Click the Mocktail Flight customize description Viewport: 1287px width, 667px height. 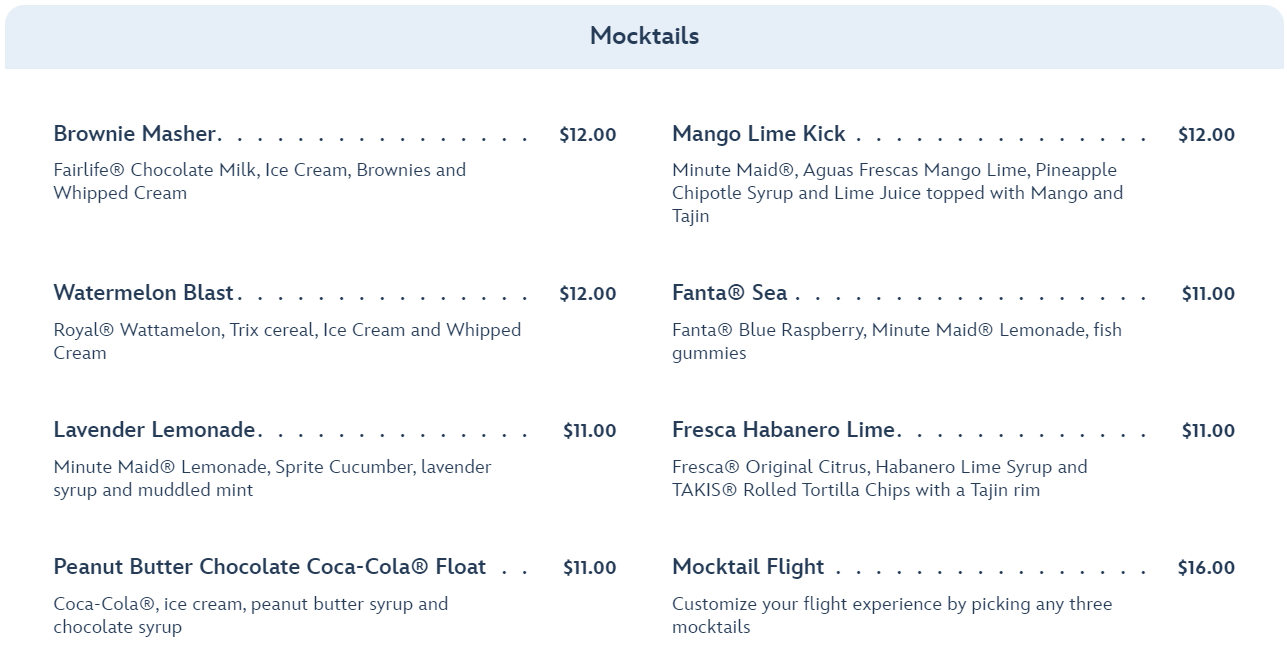pyautogui.click(x=890, y=615)
